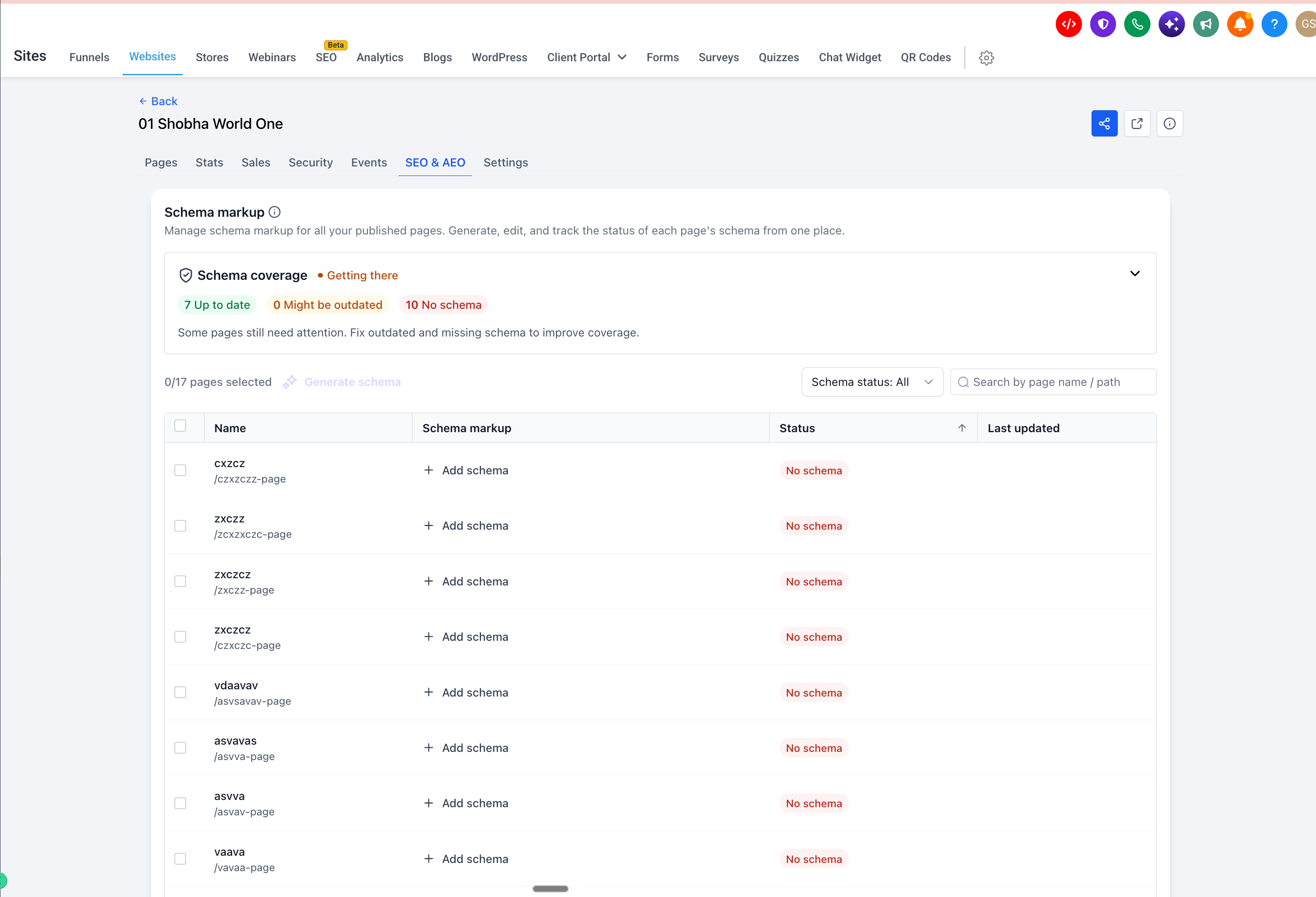Screen dimensions: 1316x897
Task: Click the red code embed icon
Action: [1068, 24]
